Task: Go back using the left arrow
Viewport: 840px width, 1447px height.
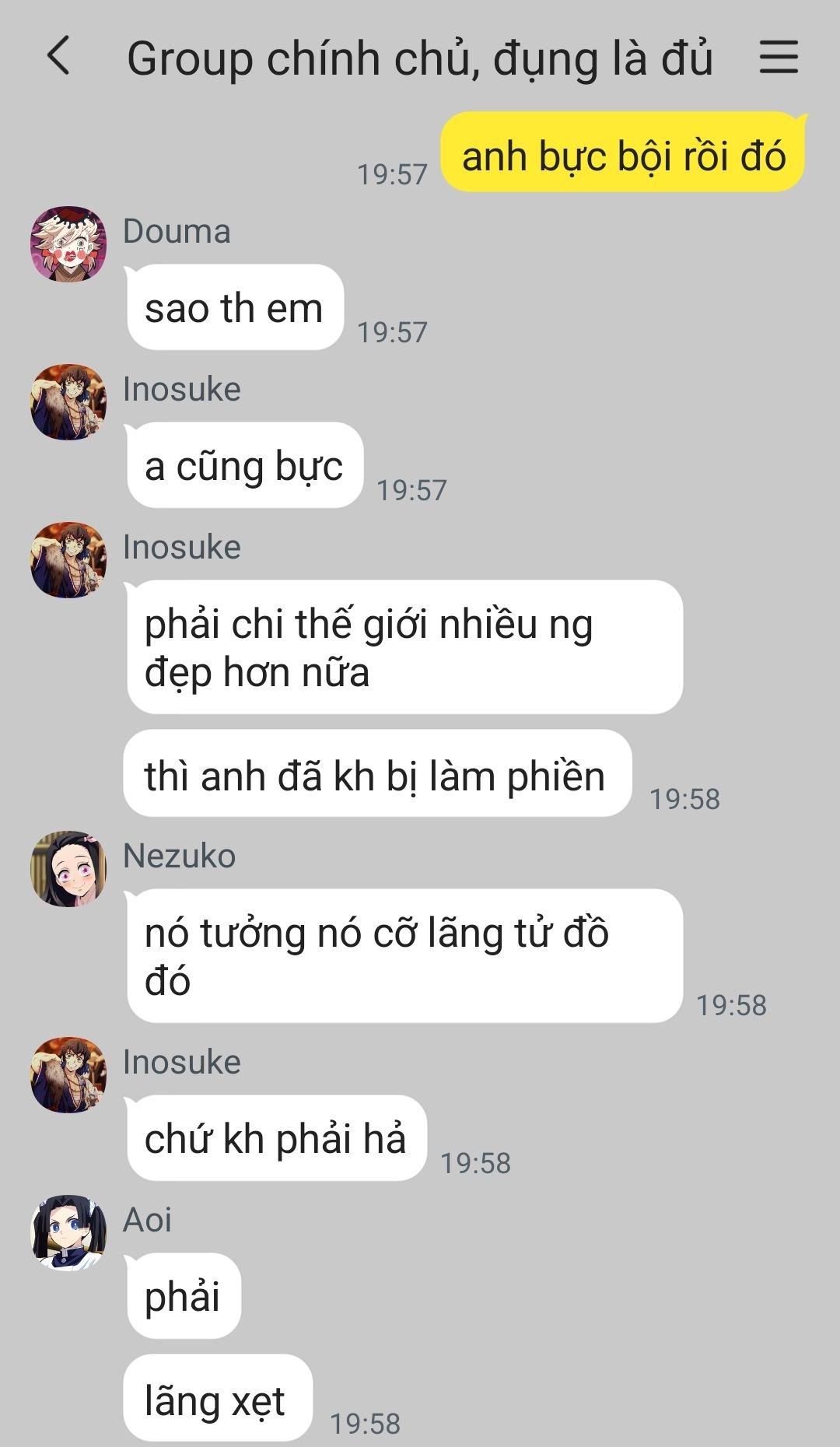Action: click(59, 57)
